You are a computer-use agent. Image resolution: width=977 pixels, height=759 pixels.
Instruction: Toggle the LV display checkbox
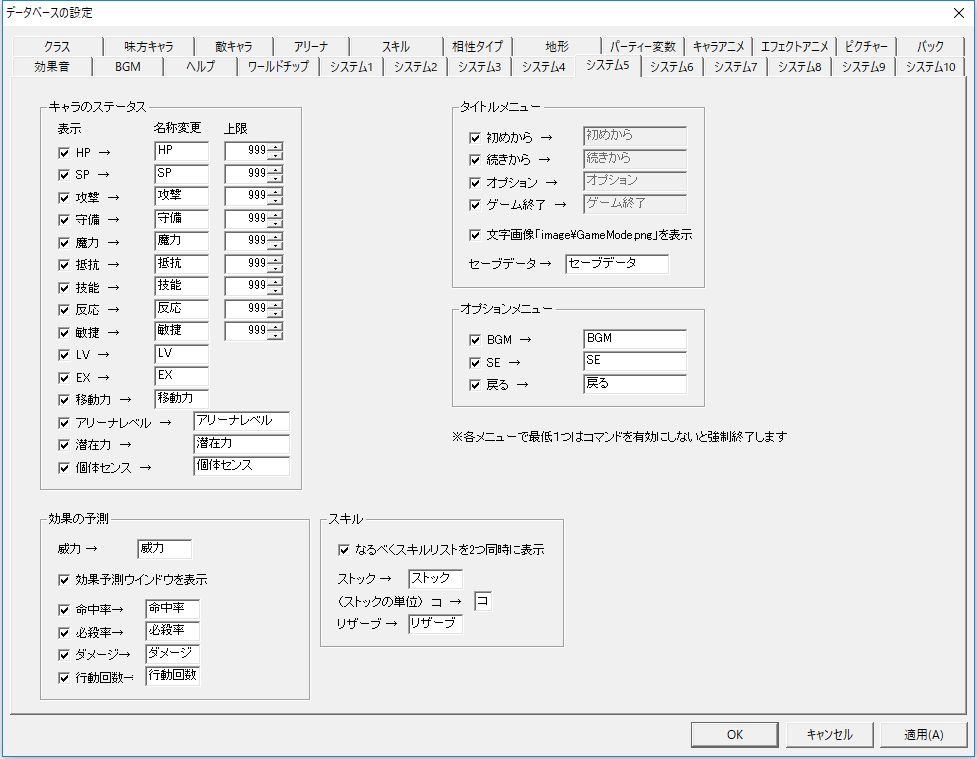click(64, 355)
